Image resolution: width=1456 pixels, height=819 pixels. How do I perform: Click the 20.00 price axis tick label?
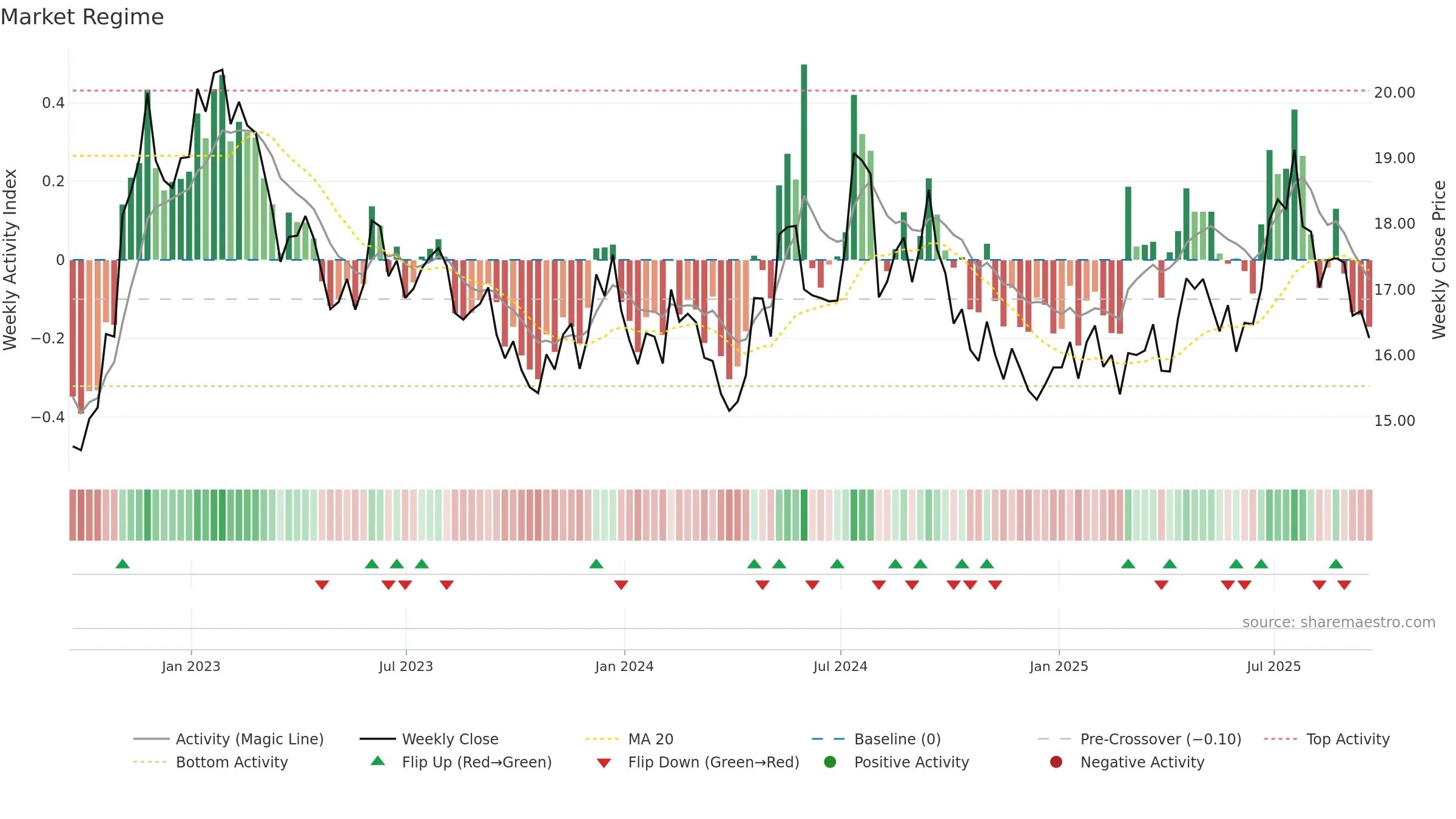[x=1394, y=92]
